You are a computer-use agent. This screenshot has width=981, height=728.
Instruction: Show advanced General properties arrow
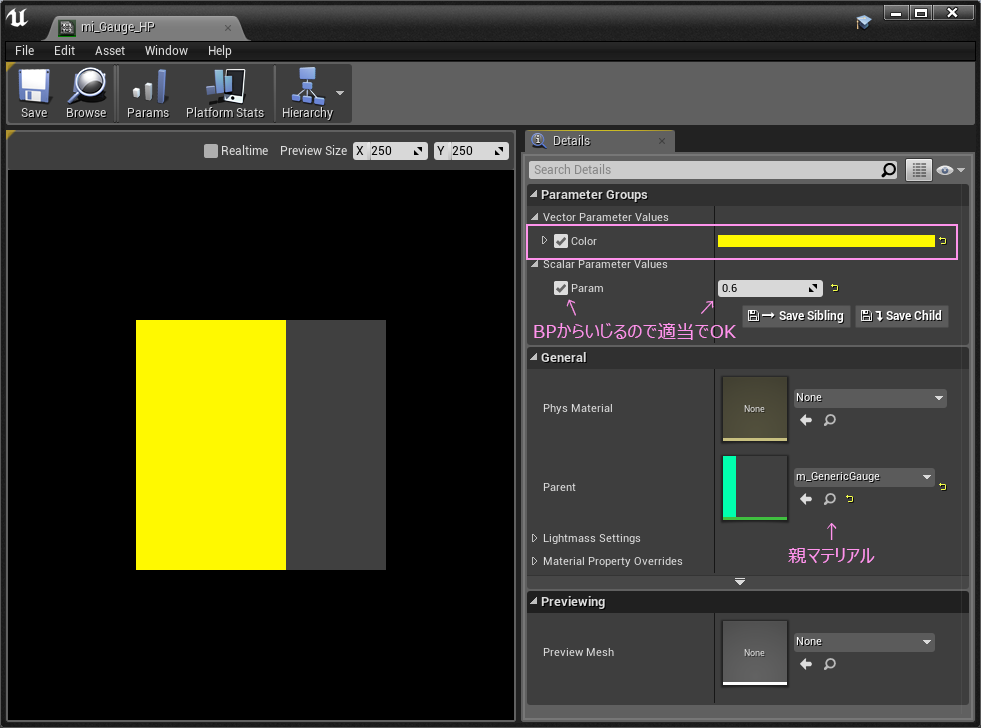pos(740,582)
